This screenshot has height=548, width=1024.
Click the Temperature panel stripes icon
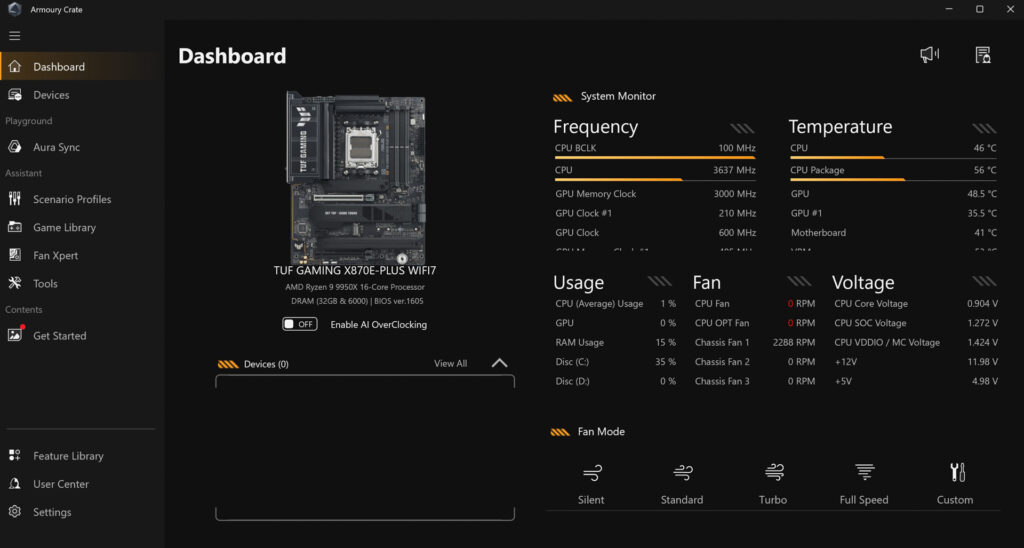click(984, 128)
